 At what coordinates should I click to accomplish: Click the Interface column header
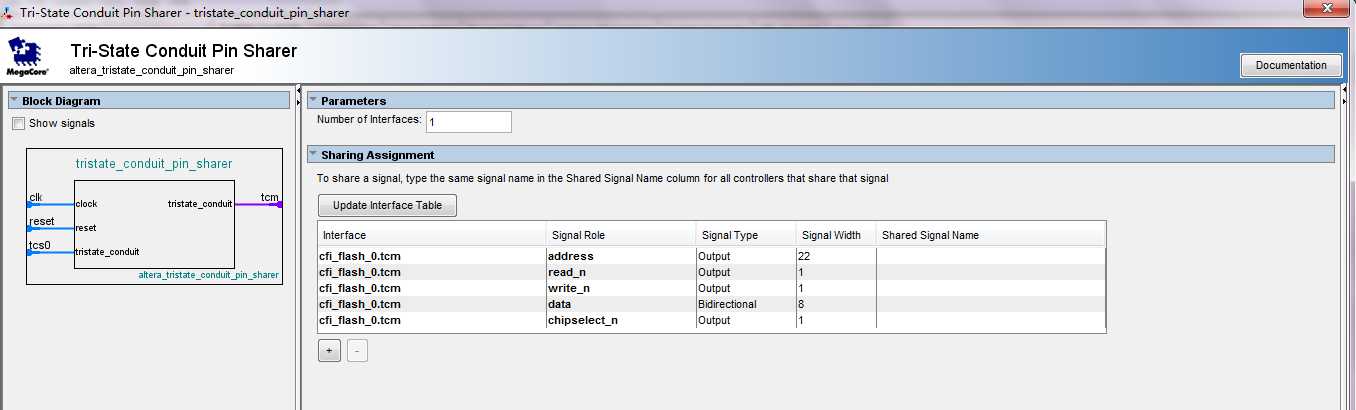coord(433,235)
